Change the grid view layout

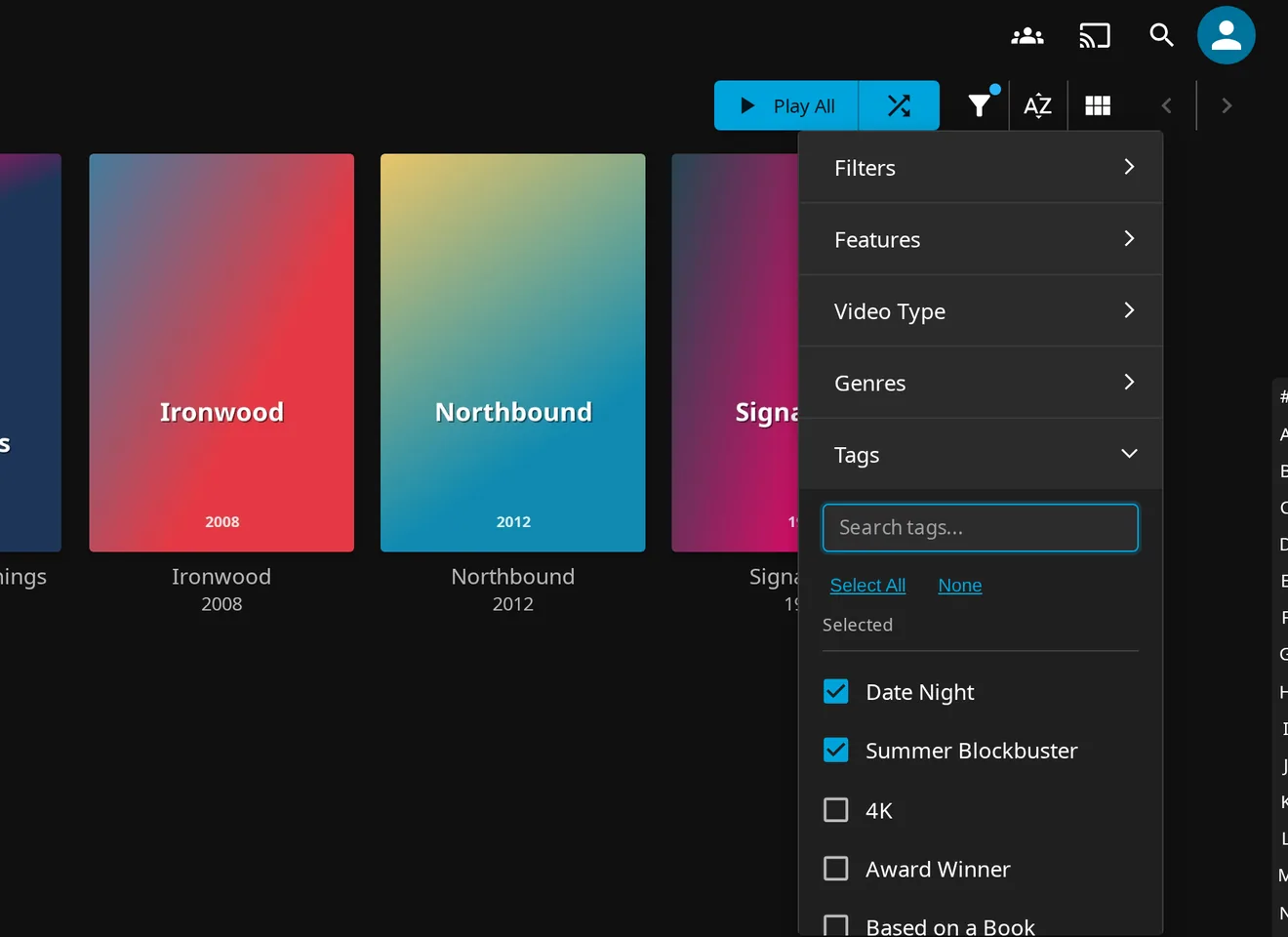click(x=1098, y=105)
